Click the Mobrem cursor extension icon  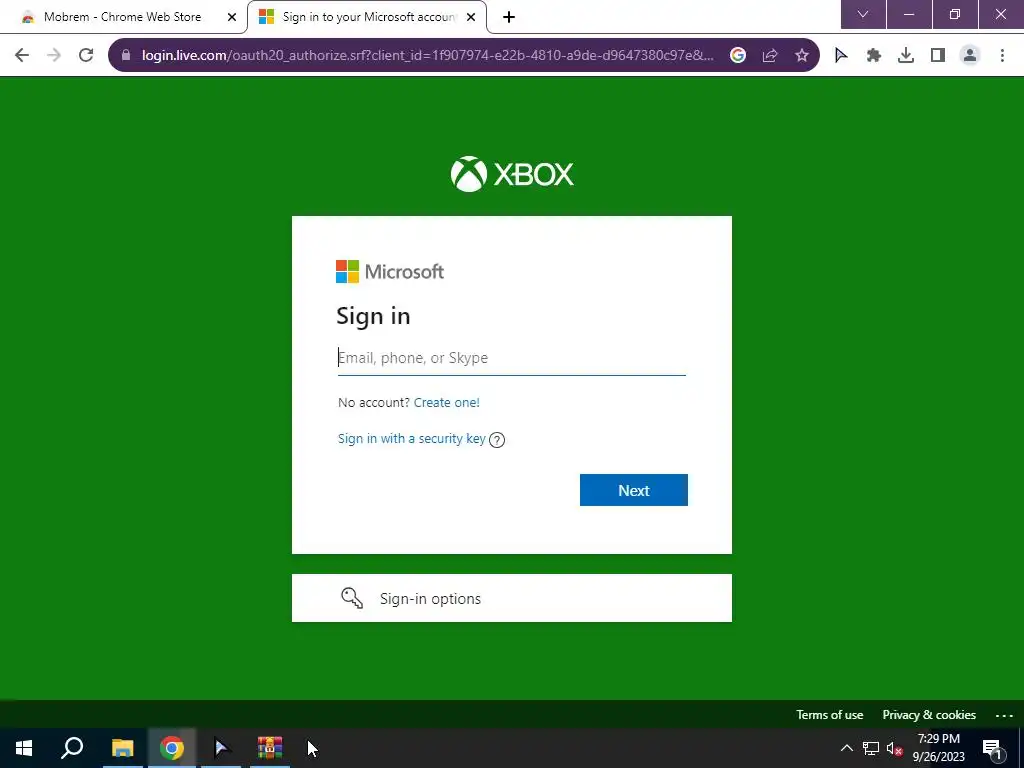point(841,55)
